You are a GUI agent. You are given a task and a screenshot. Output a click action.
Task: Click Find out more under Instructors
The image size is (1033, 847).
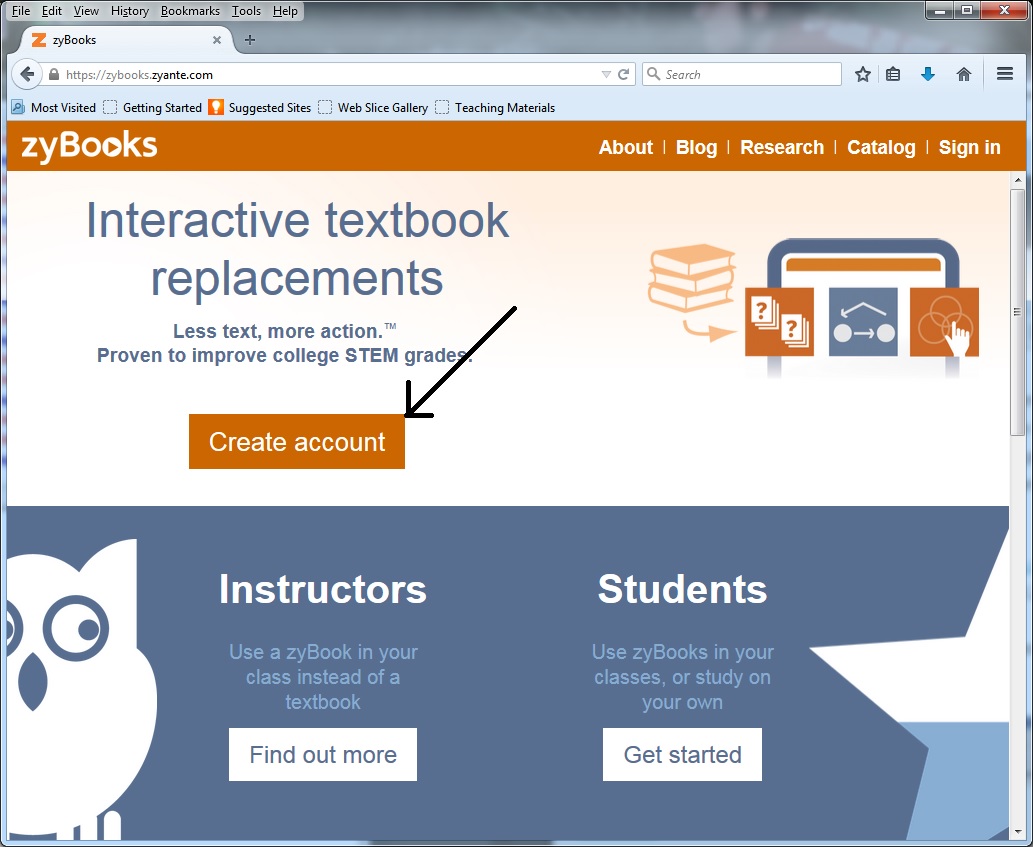click(323, 754)
